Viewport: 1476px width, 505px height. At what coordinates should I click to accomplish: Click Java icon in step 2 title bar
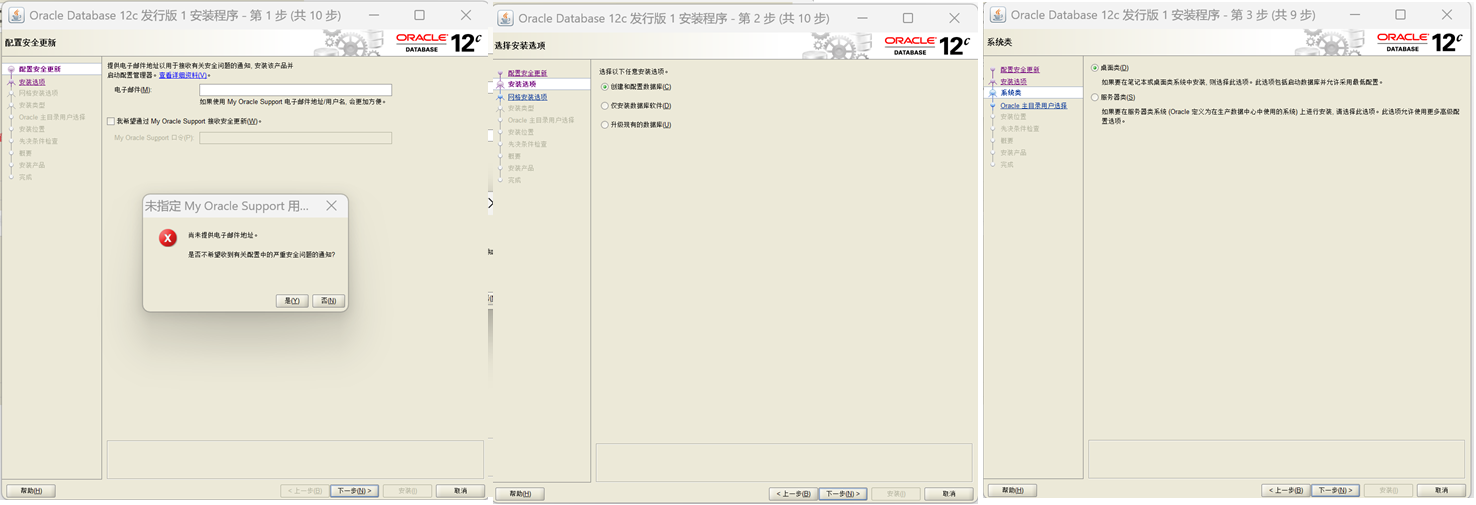pos(505,18)
